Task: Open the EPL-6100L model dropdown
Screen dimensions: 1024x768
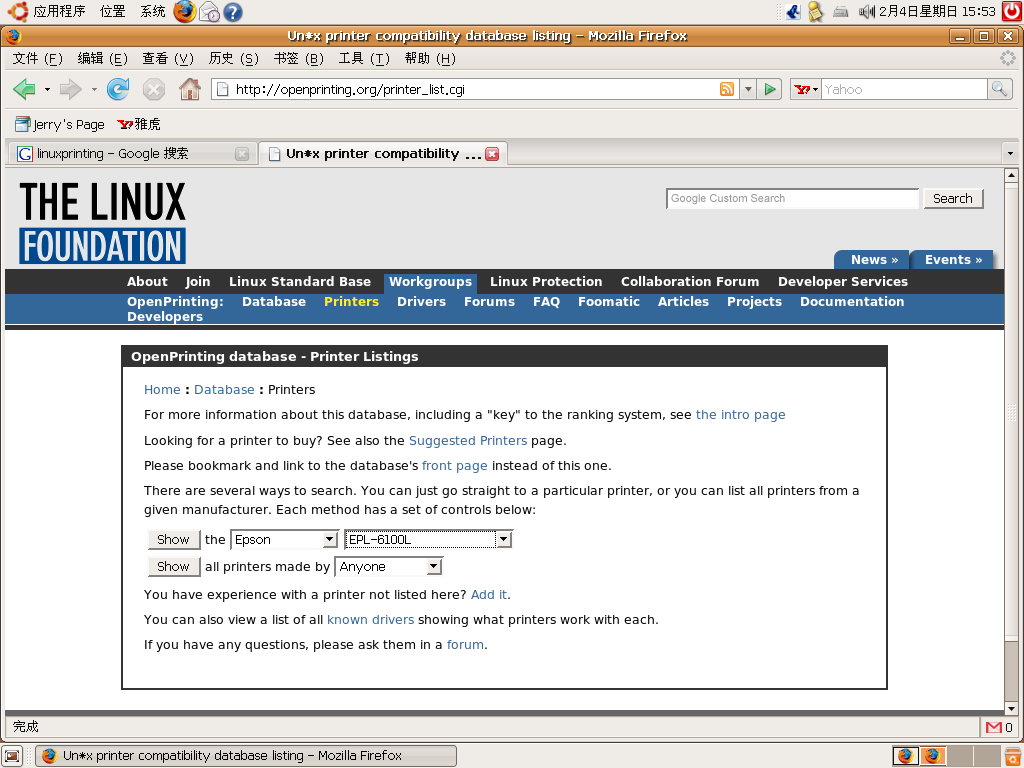Action: [x=428, y=540]
